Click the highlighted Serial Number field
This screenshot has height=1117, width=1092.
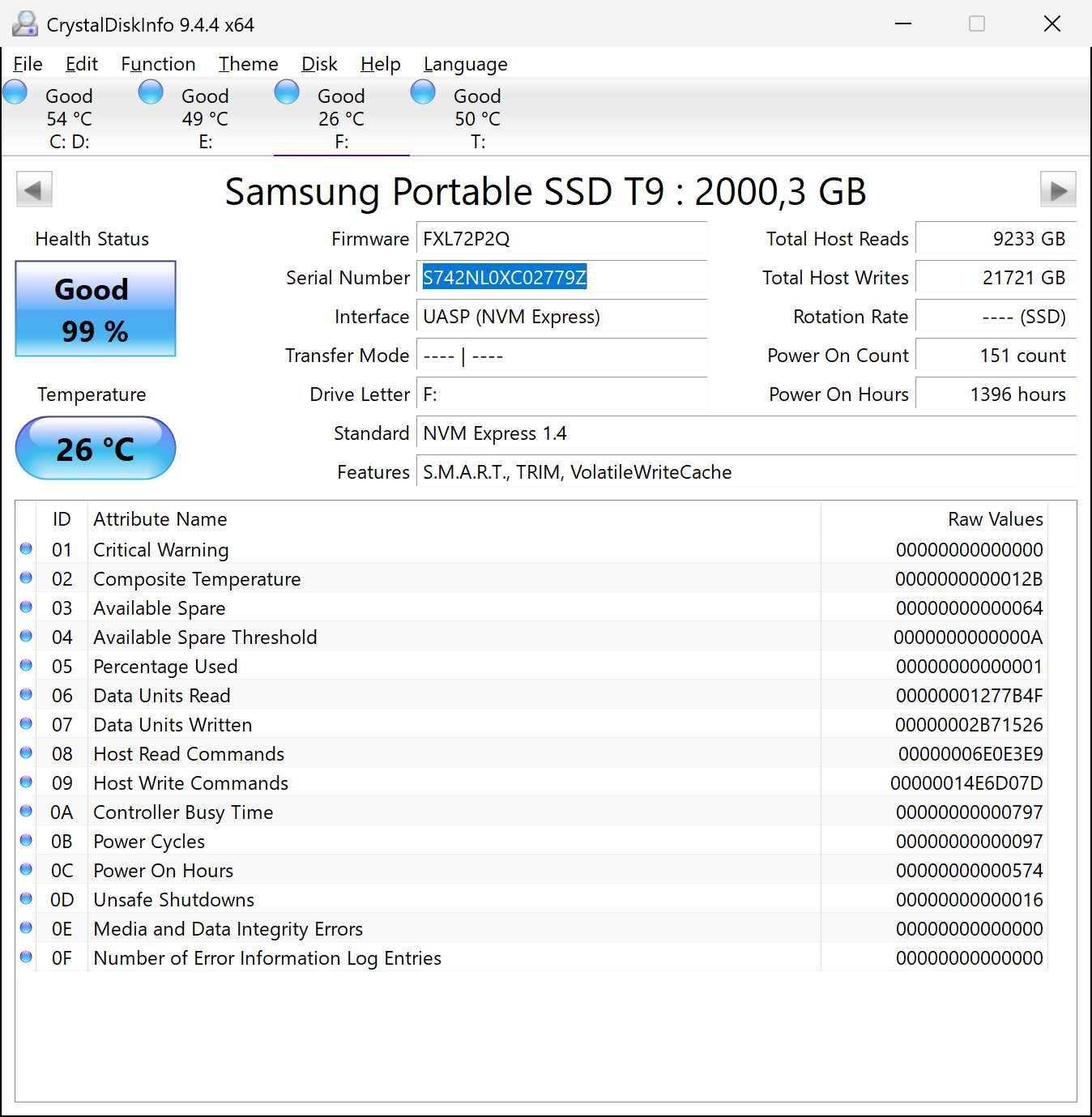tap(561, 278)
